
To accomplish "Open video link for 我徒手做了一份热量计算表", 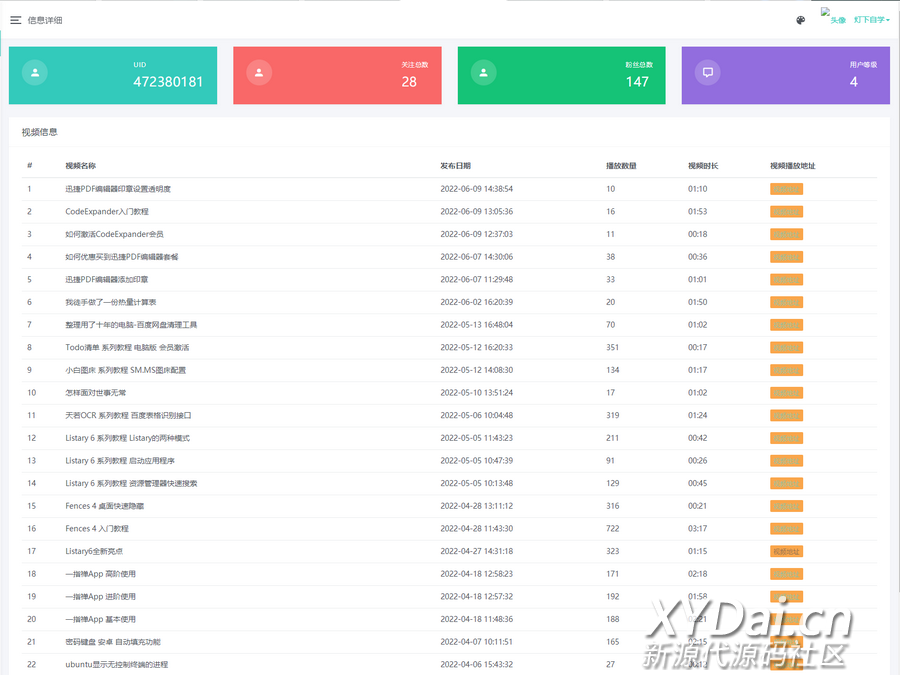I will 786,302.
